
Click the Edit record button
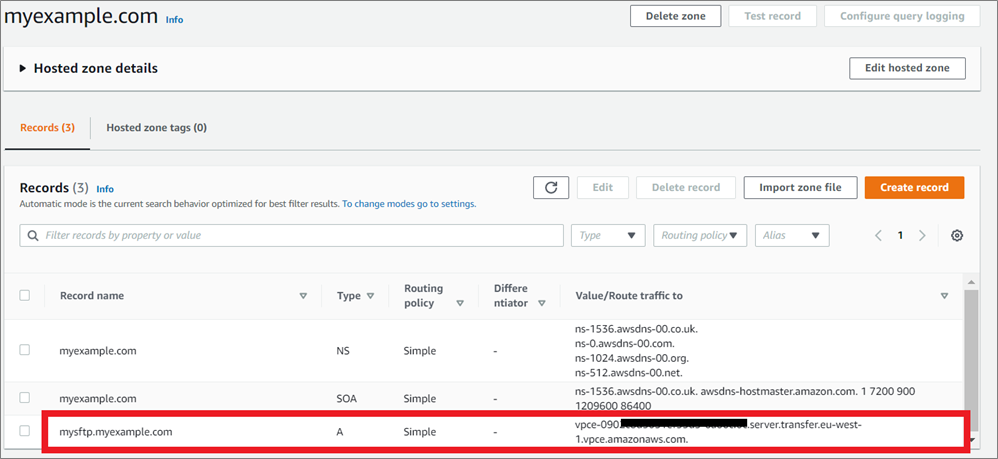coord(603,187)
